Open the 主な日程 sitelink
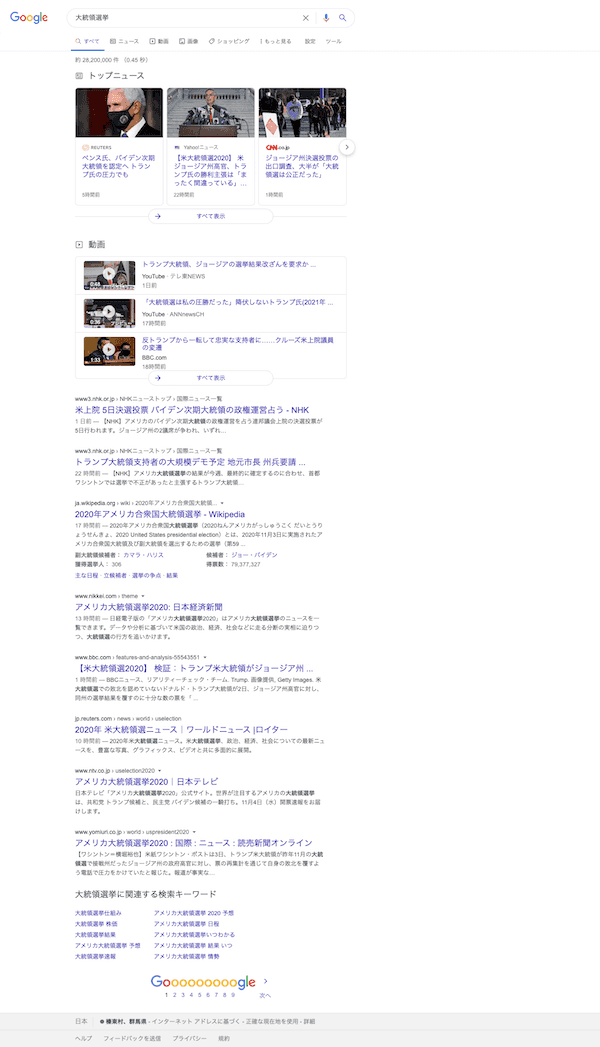Viewport: 600px width, 1047px height. [x=86, y=576]
